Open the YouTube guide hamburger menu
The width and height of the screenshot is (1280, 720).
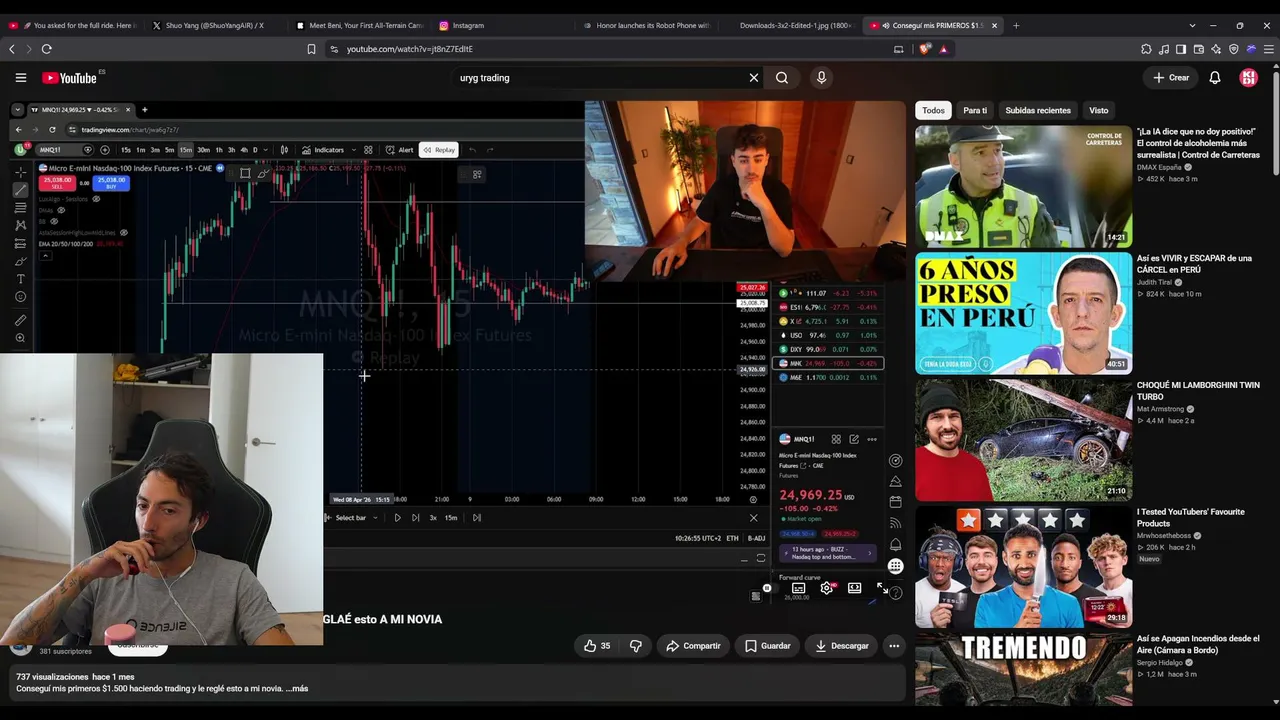coord(20,77)
